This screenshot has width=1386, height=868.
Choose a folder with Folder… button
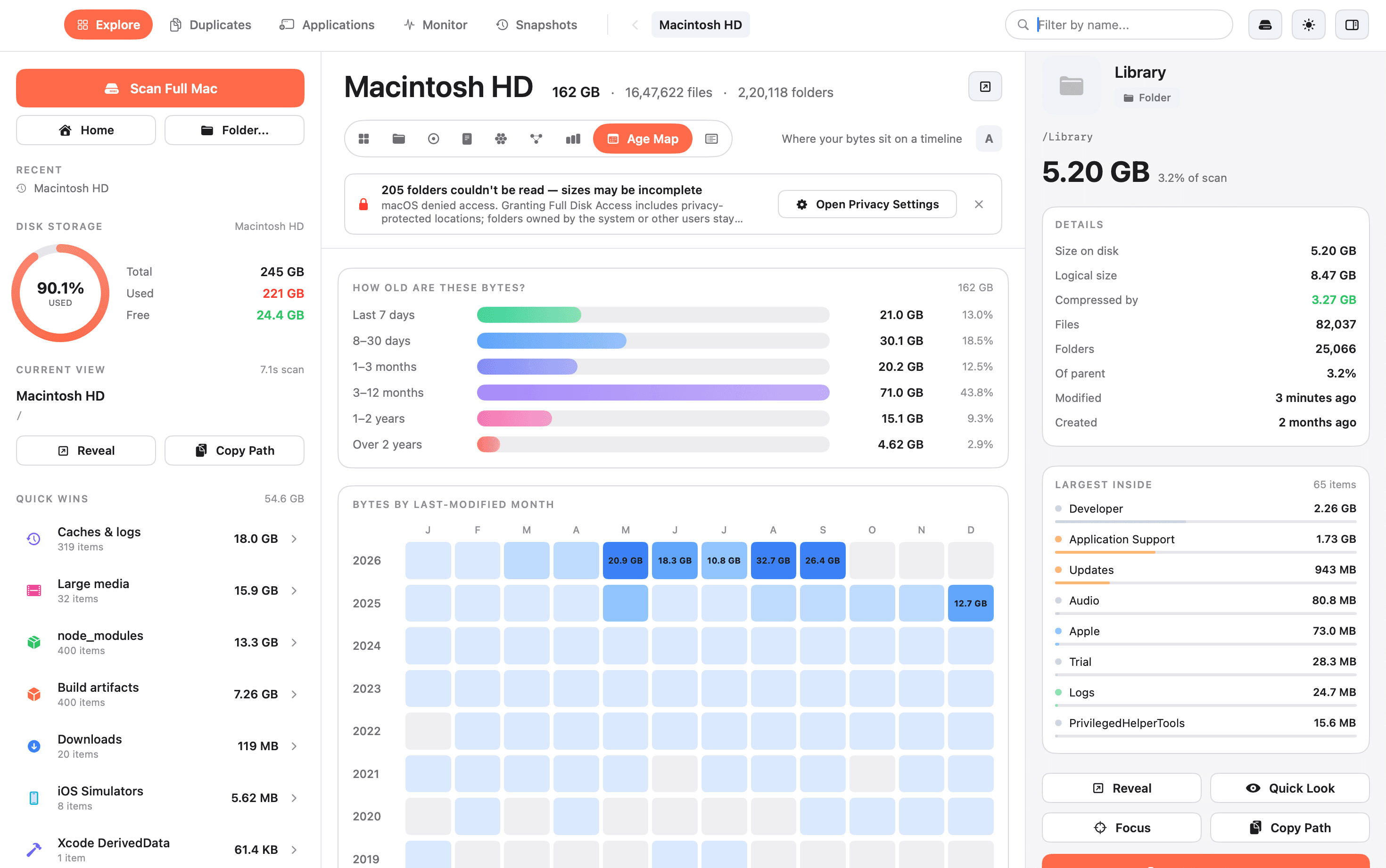[234, 131]
